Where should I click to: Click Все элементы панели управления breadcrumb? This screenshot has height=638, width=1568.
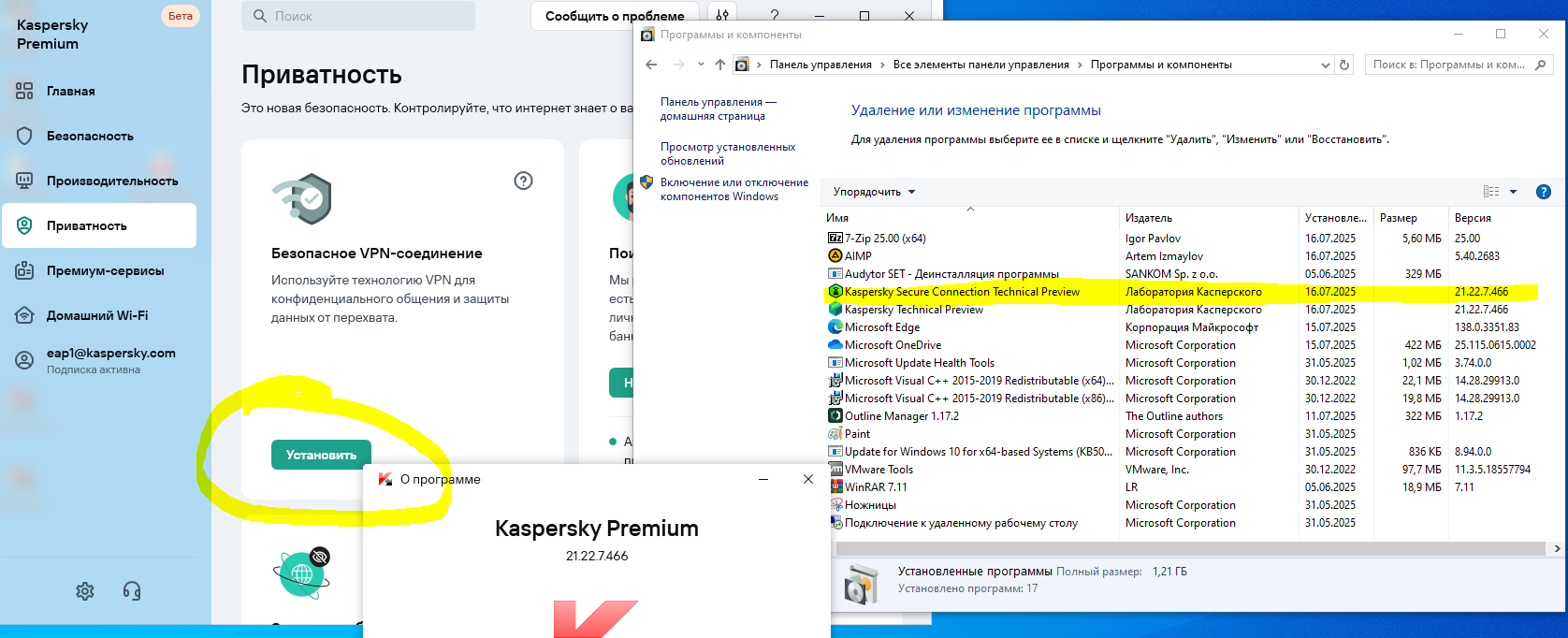[x=981, y=65]
